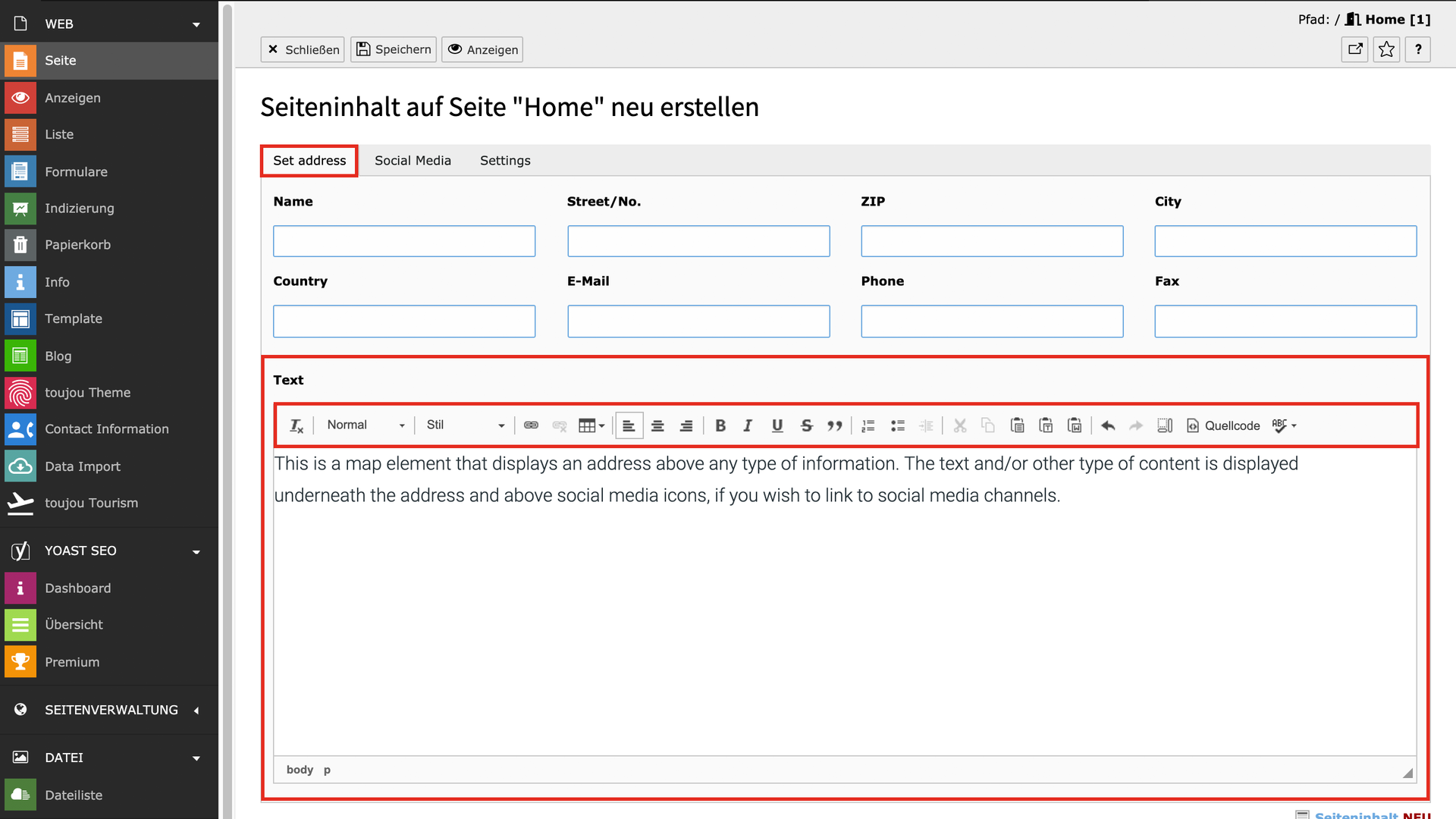Insert a numbered list
The image size is (1456, 819).
[868, 426]
